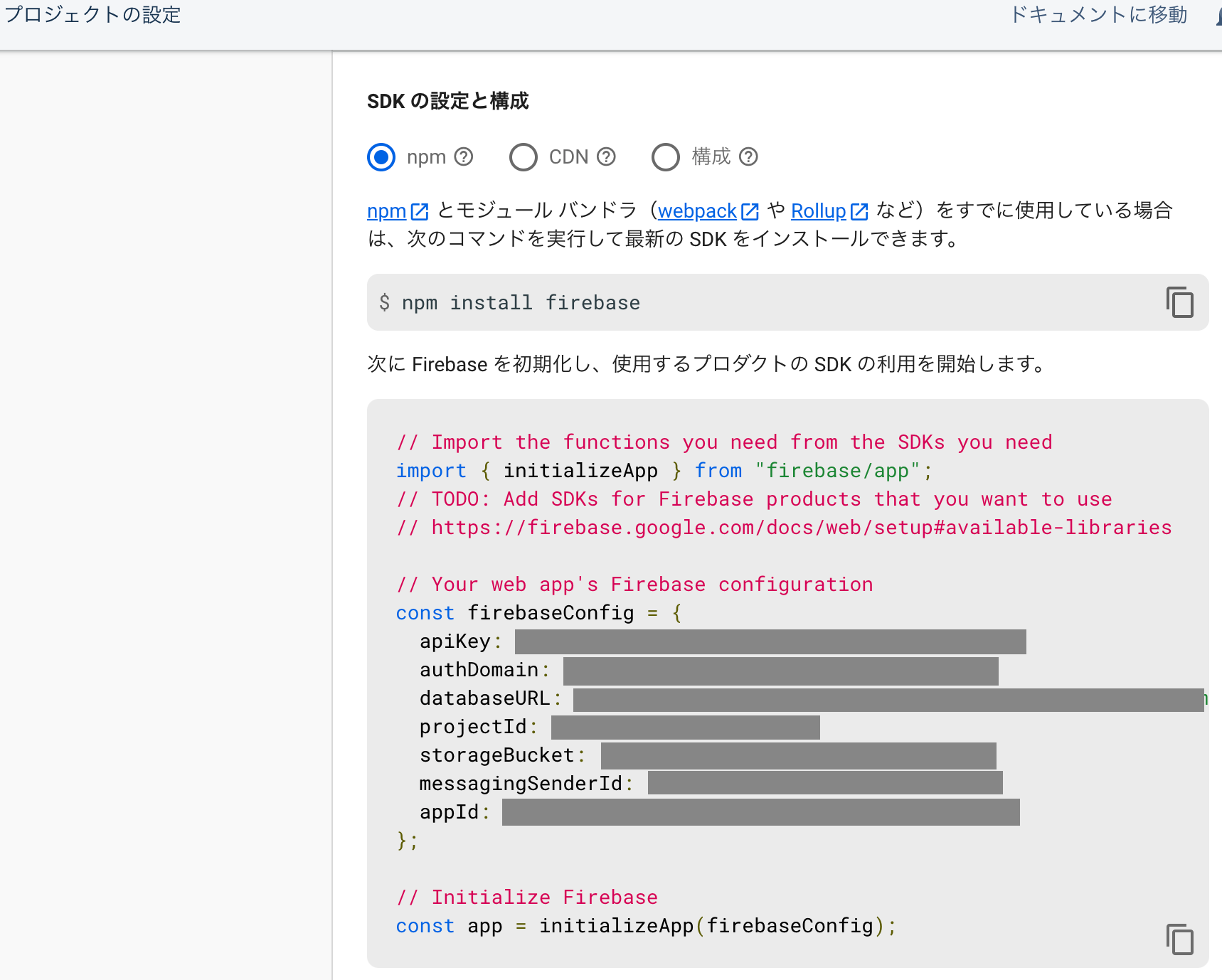Click the '// Import the functions' comment line
Image resolution: width=1222 pixels, height=980 pixels.
pyautogui.click(x=724, y=442)
